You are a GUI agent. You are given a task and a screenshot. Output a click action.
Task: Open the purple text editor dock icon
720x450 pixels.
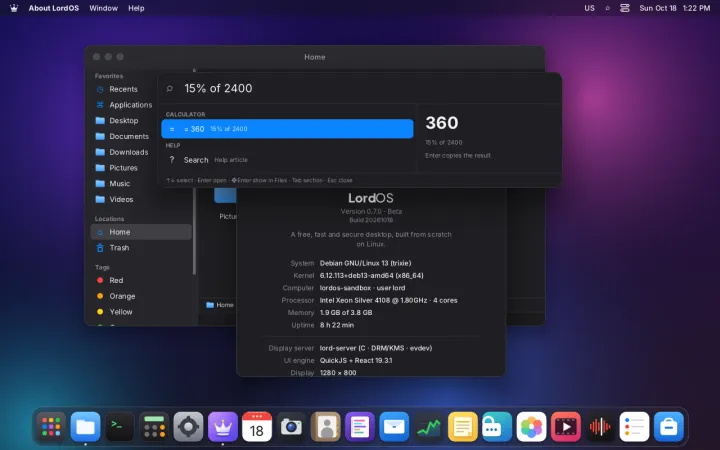[360, 427]
